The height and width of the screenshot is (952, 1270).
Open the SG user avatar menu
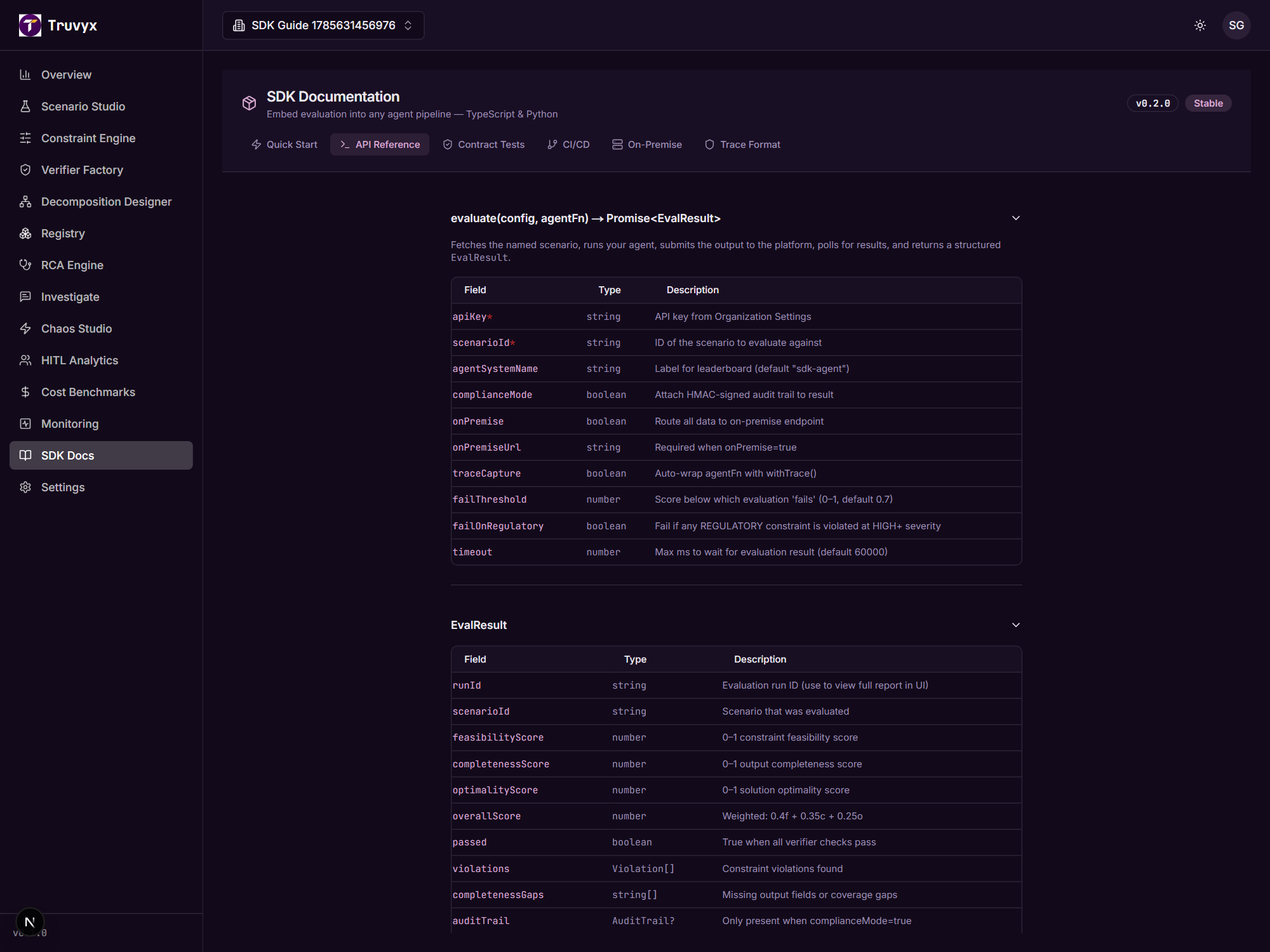point(1236,25)
